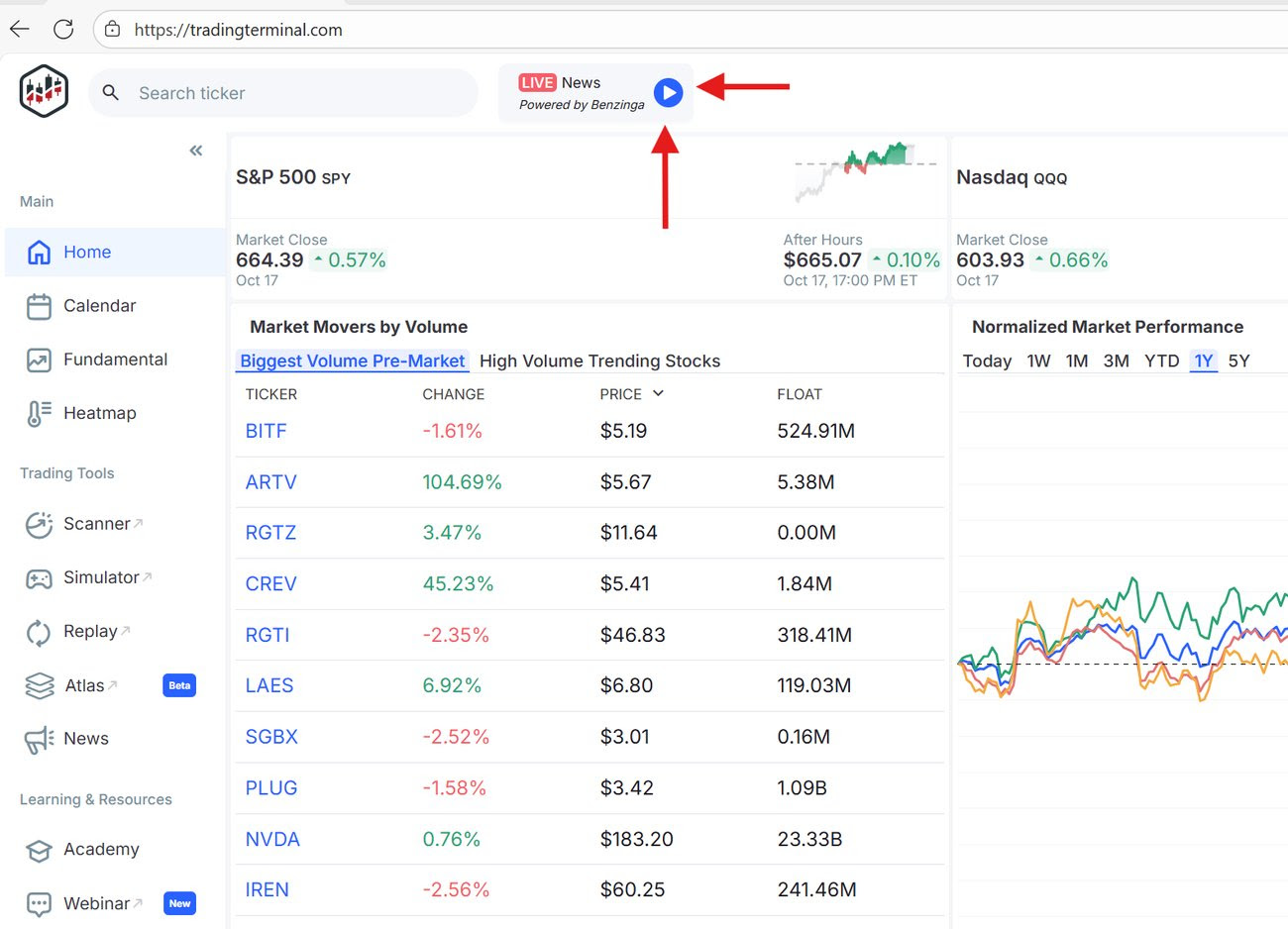The image size is (1288, 929).
Task: Click the Trading Terminal logo icon
Action: click(44, 91)
